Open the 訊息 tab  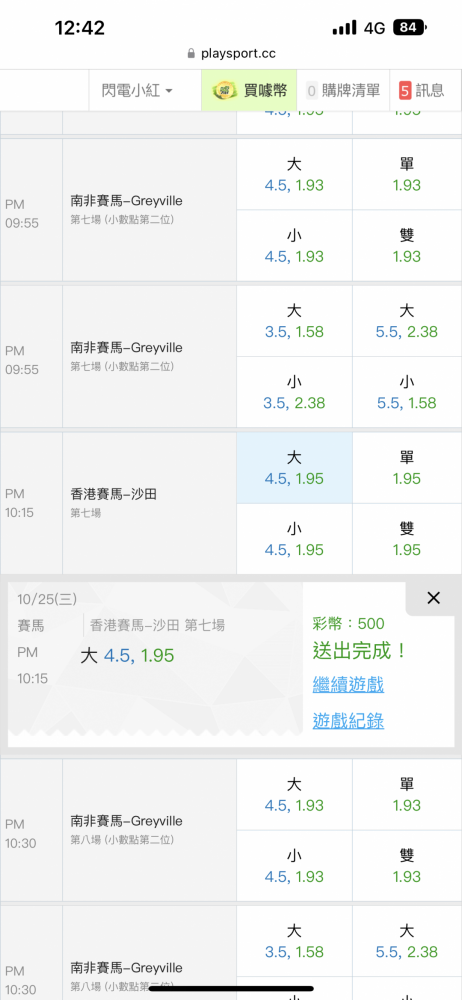pyautogui.click(x=426, y=91)
